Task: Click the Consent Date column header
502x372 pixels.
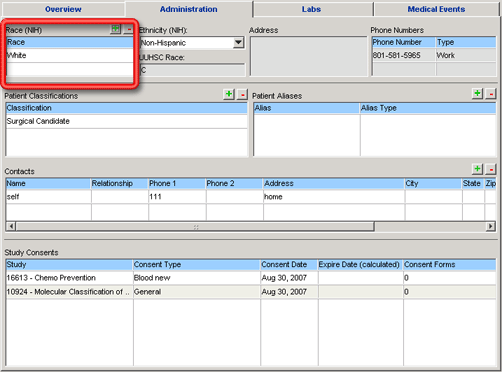Action: [x=289, y=264]
